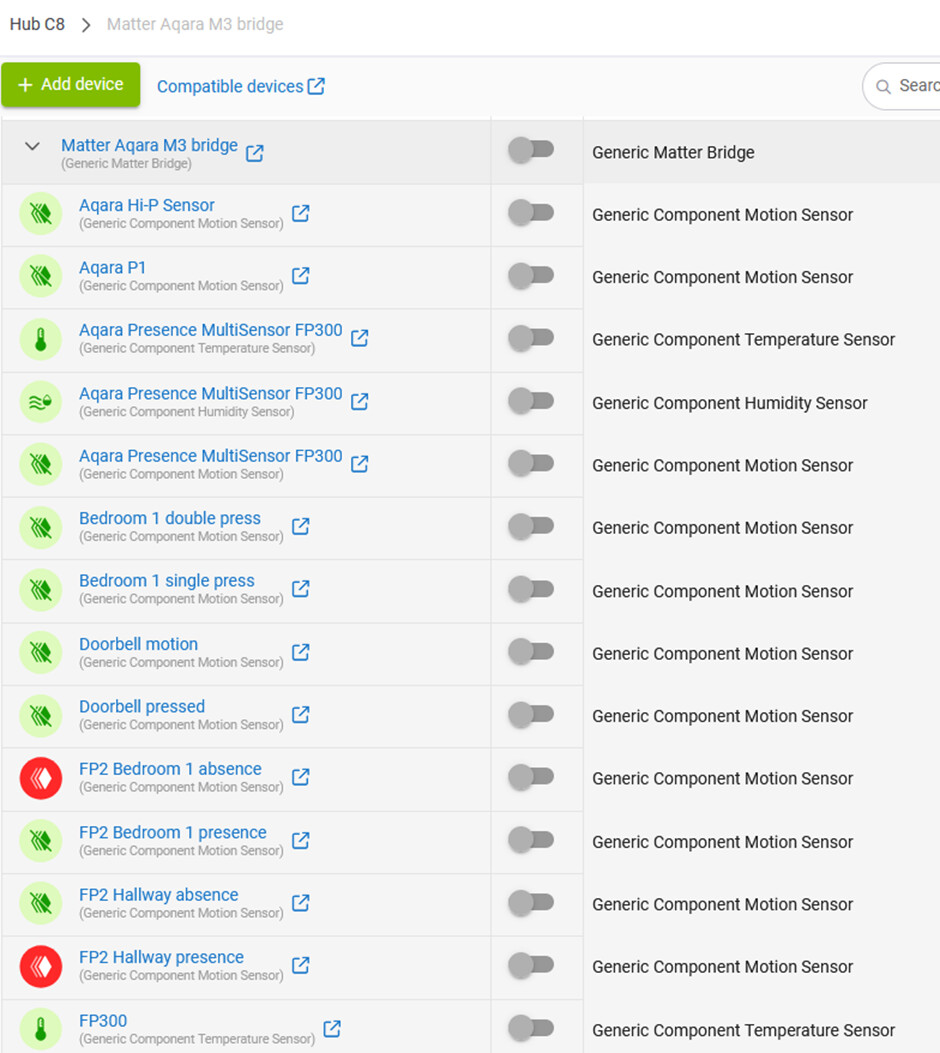Open external link icon for FP2 Bedroom 1 absence
The image size is (940, 1053).
pyautogui.click(x=300, y=776)
